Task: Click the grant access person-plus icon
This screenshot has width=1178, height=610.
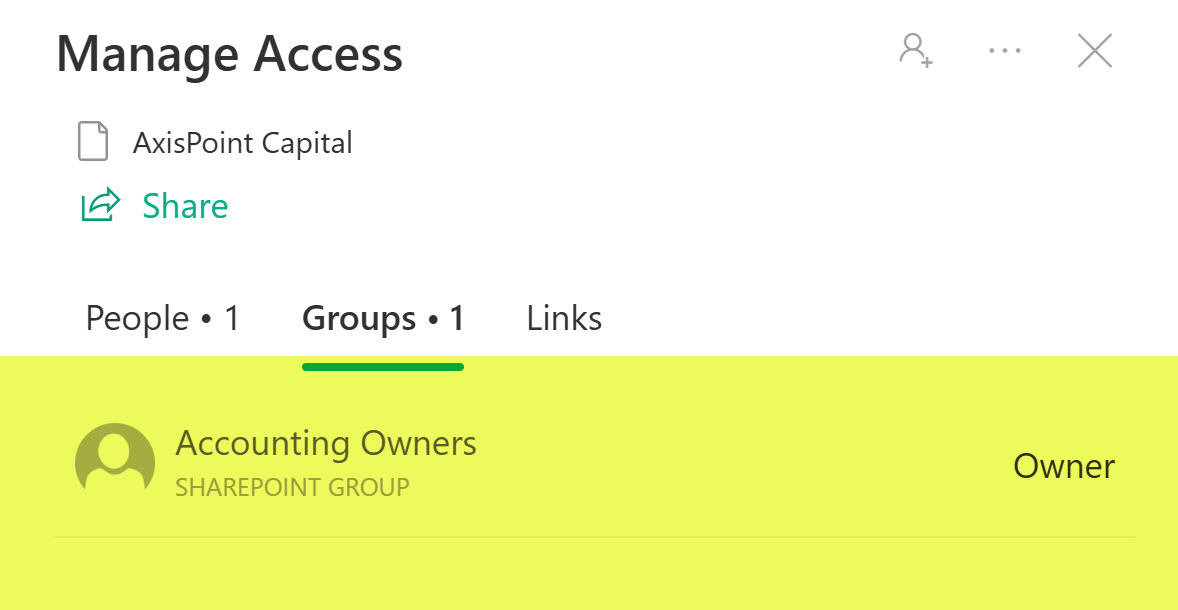Action: point(915,50)
